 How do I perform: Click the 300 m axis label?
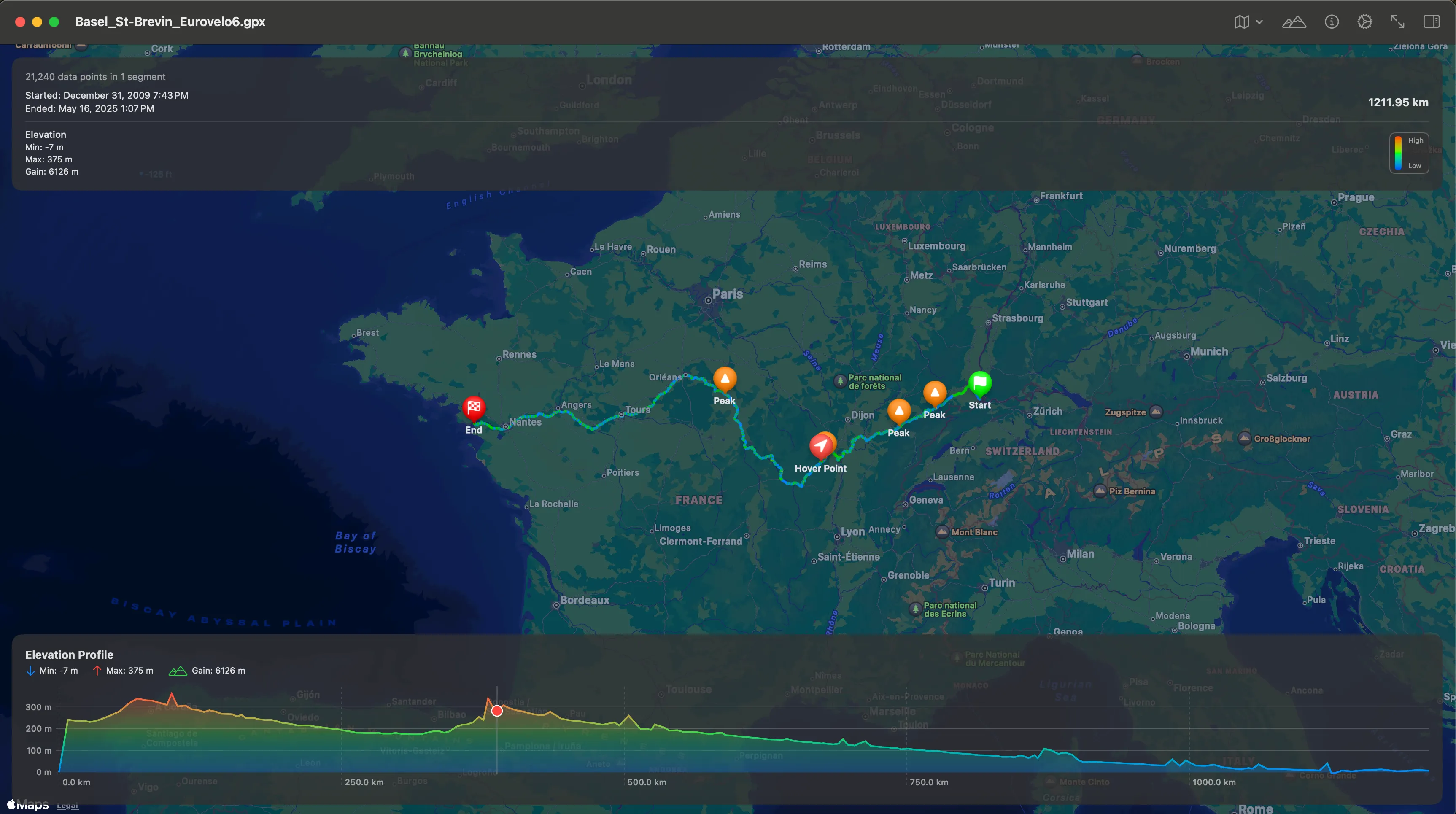coord(38,707)
